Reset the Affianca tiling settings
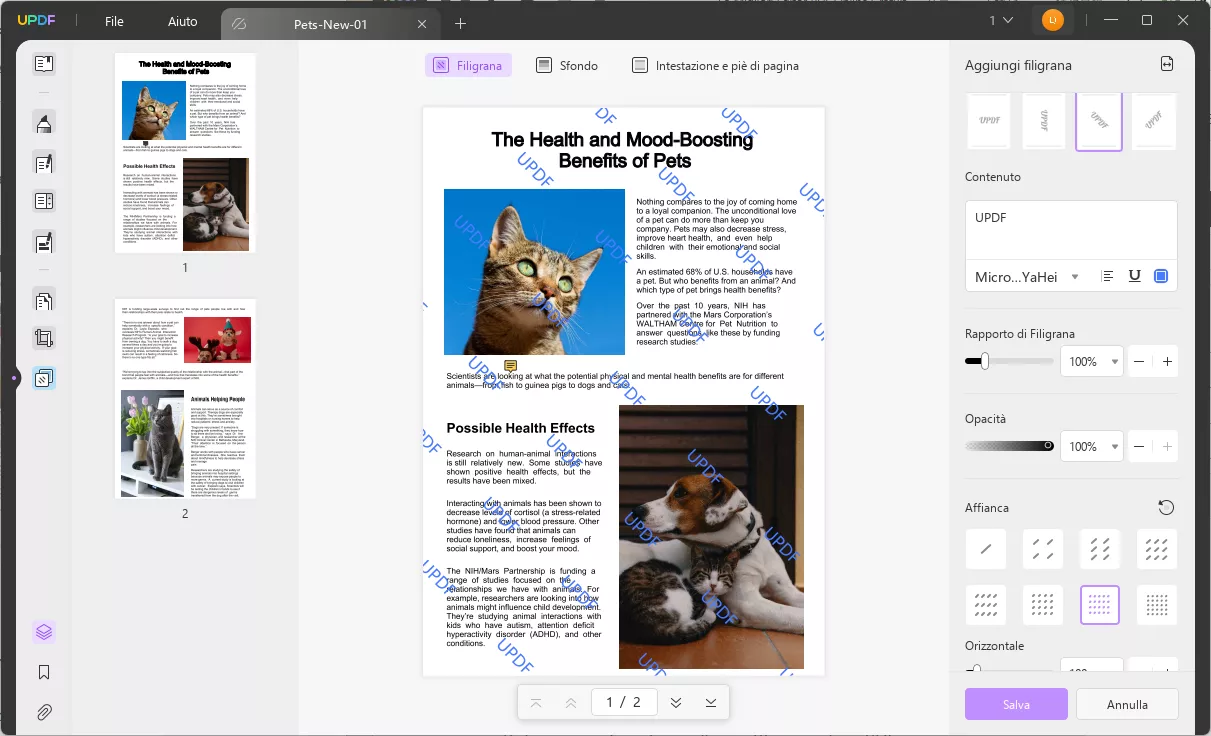Viewport: 1211px width, 736px height. click(1166, 507)
